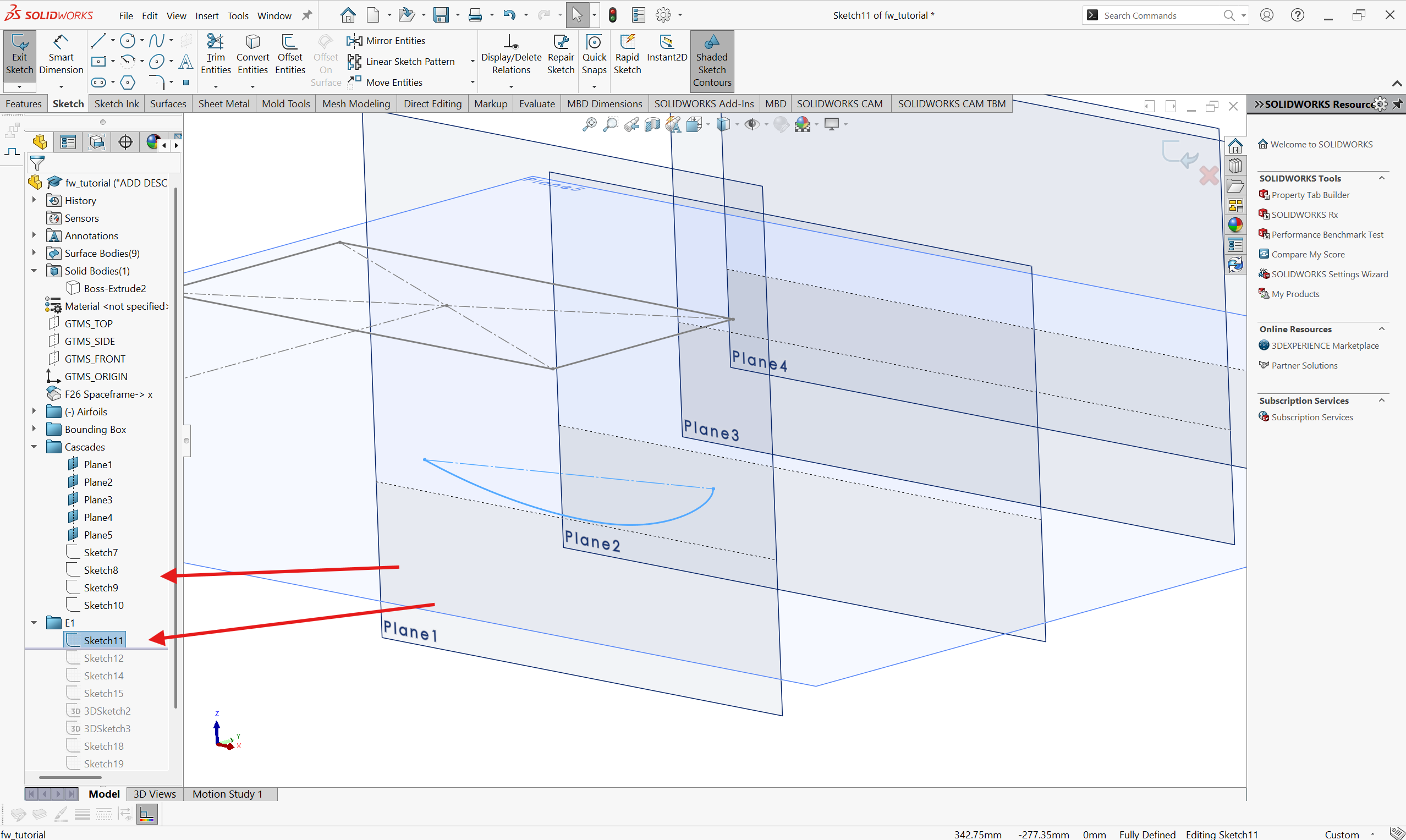This screenshot has height=840, width=1406.
Task: Click the Rebuild traffic light icon
Action: coord(612,15)
